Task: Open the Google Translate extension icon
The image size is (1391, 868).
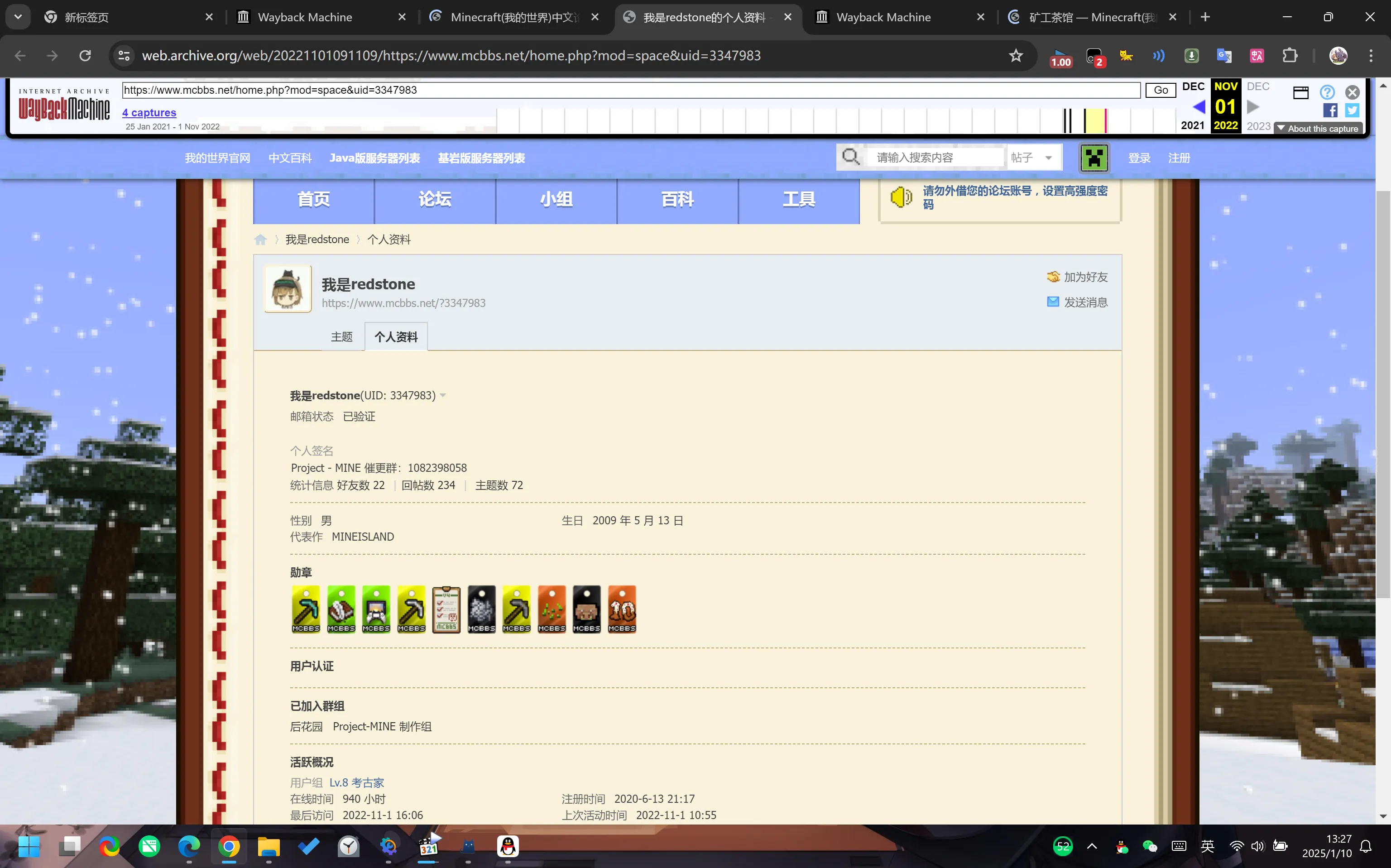Action: 1224,56
